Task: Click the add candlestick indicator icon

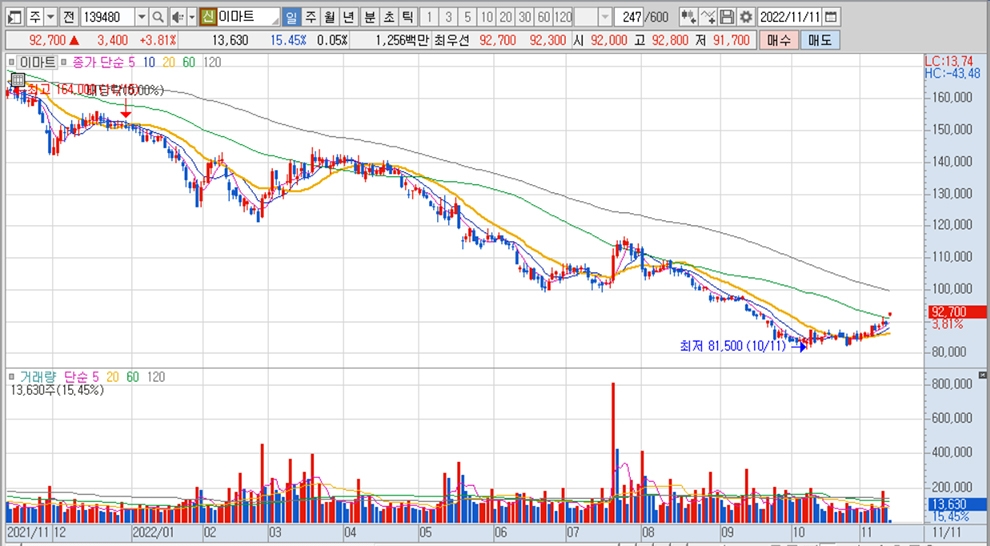Action: [688, 17]
